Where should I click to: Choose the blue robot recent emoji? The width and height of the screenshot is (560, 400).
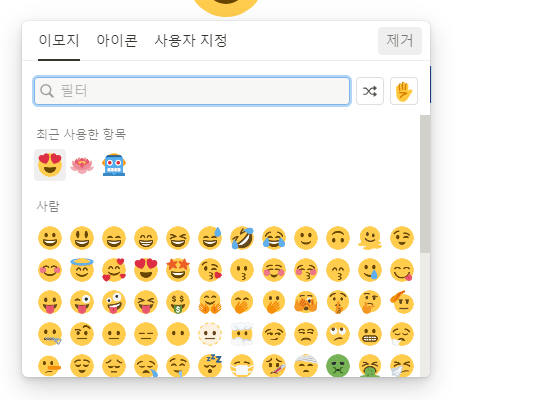coord(114,165)
